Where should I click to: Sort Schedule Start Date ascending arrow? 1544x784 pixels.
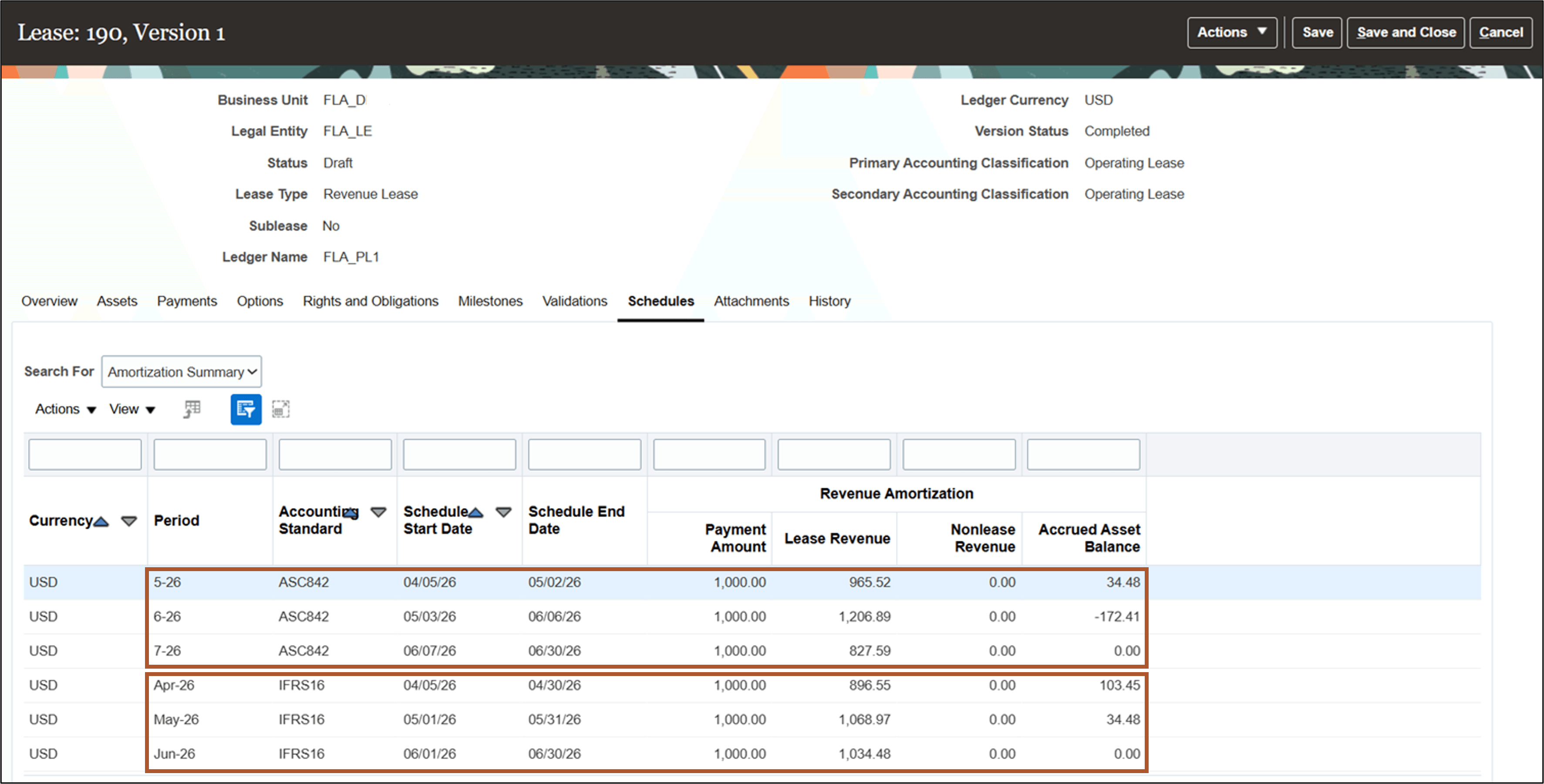[475, 512]
